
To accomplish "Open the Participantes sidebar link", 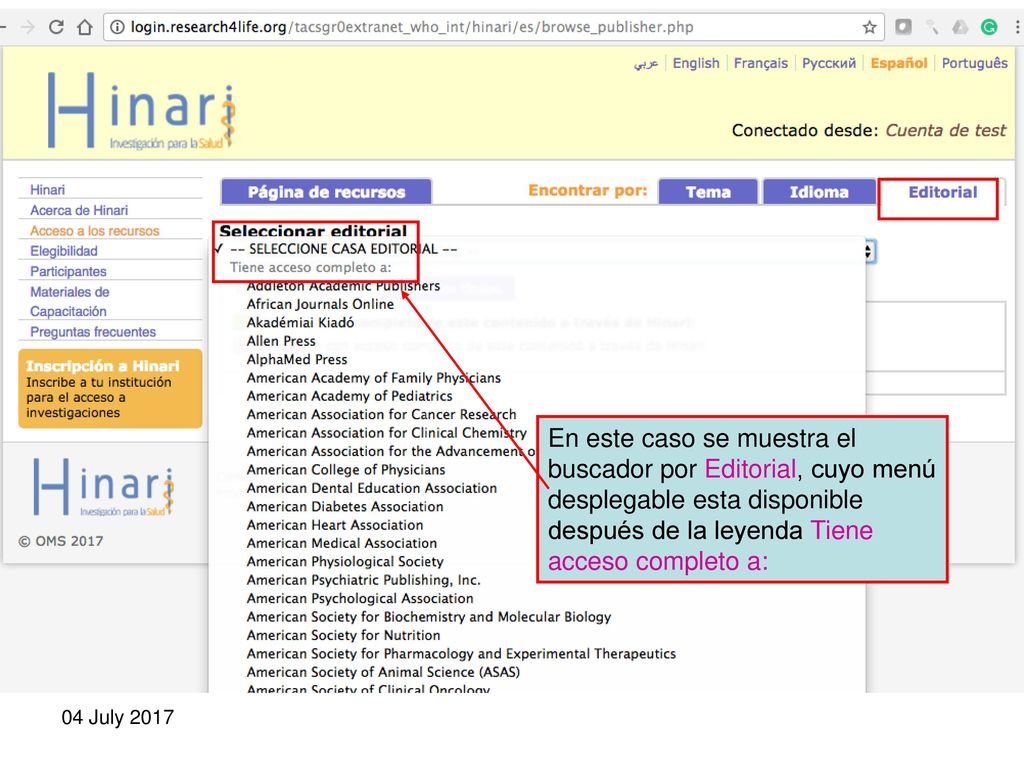I will tap(68, 271).
